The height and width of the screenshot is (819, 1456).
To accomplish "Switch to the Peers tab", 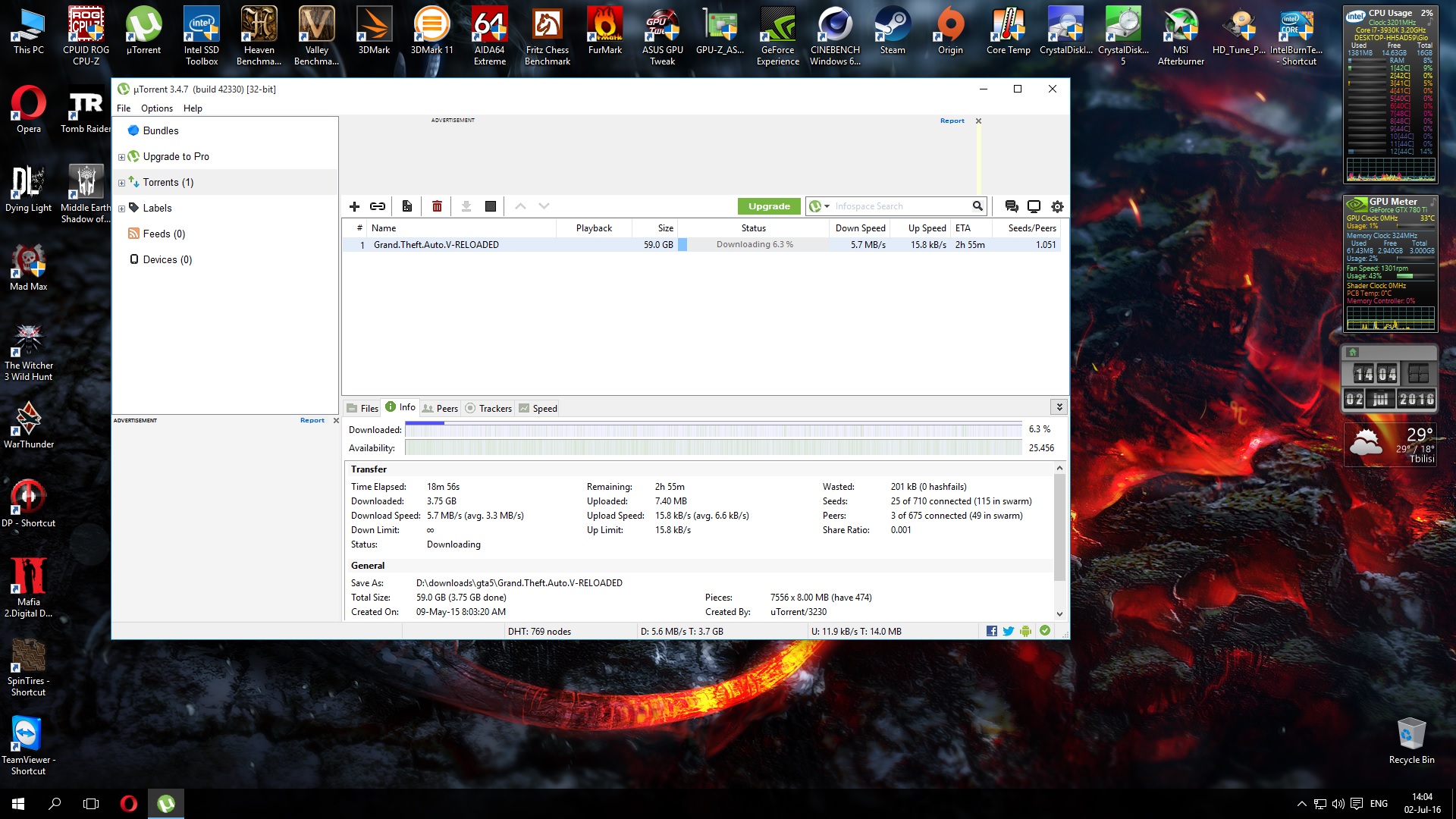I will click(441, 408).
